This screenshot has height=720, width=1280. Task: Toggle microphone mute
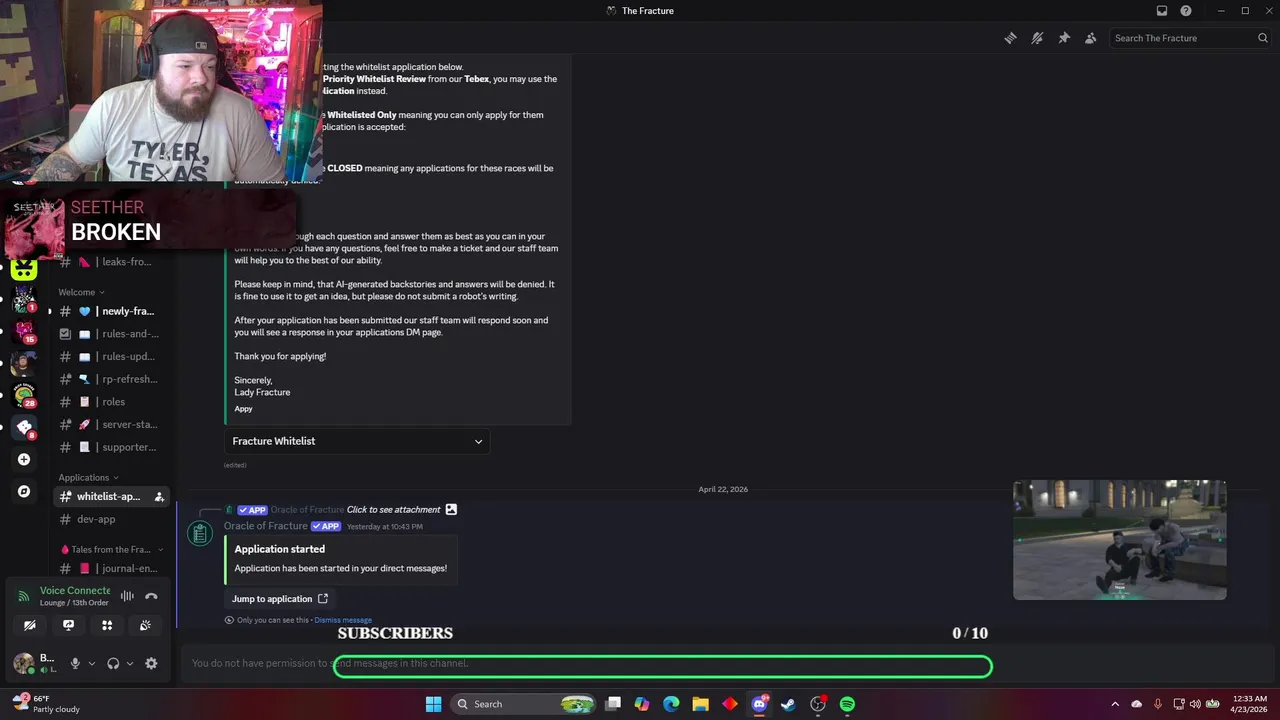tap(74, 663)
